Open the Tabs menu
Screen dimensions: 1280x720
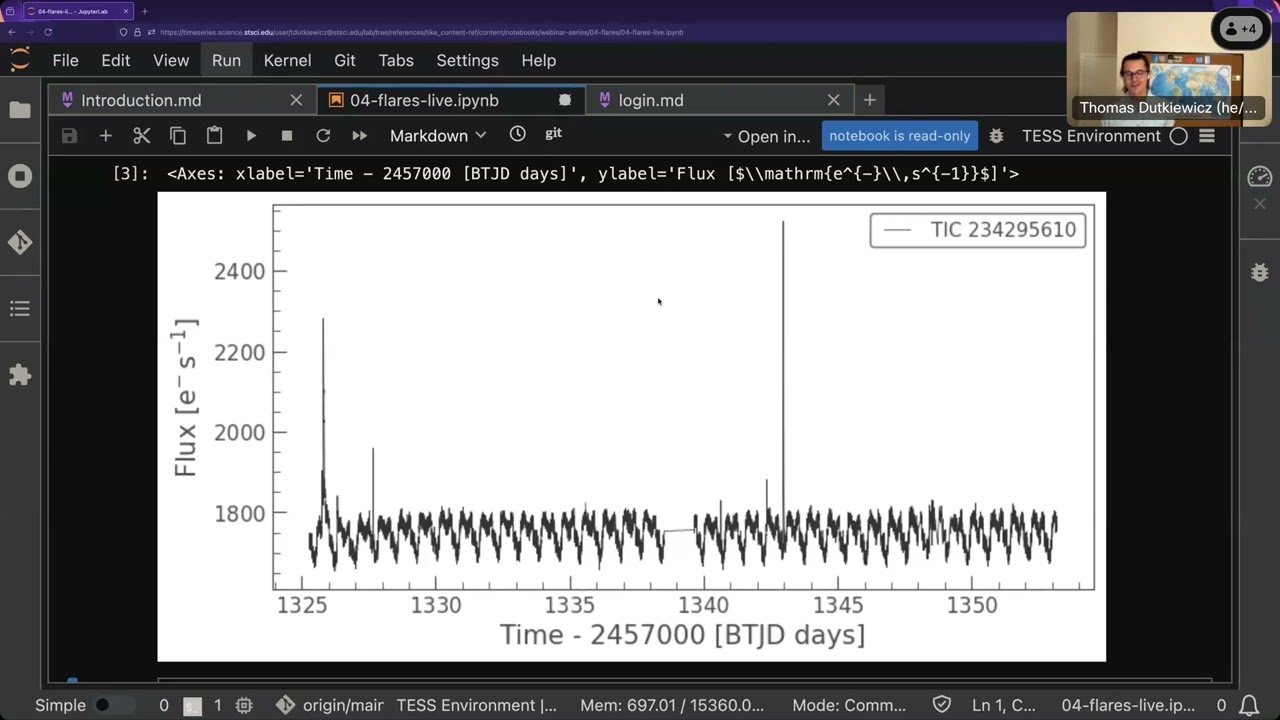[x=396, y=60]
